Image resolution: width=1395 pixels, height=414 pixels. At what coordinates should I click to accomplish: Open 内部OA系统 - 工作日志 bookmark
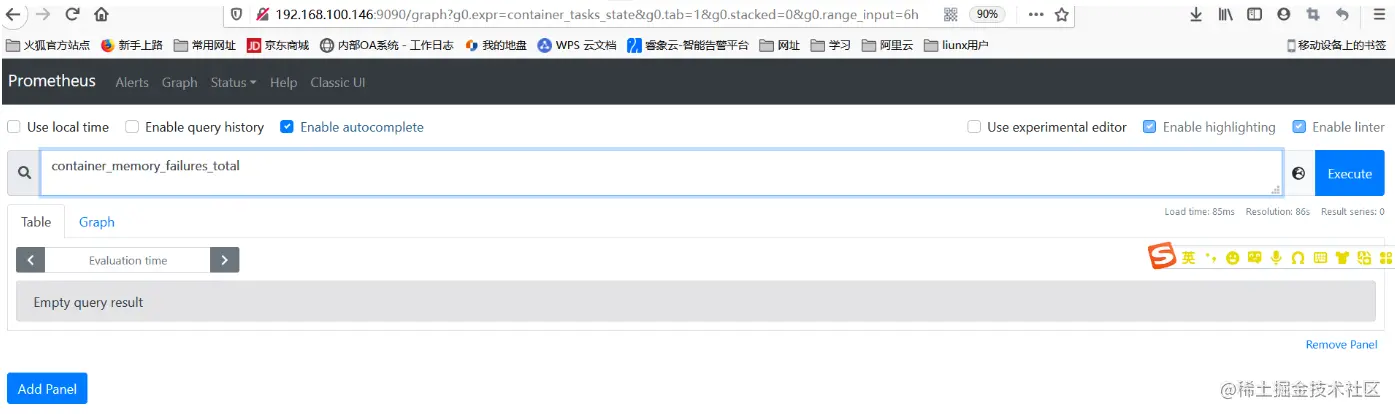point(386,45)
